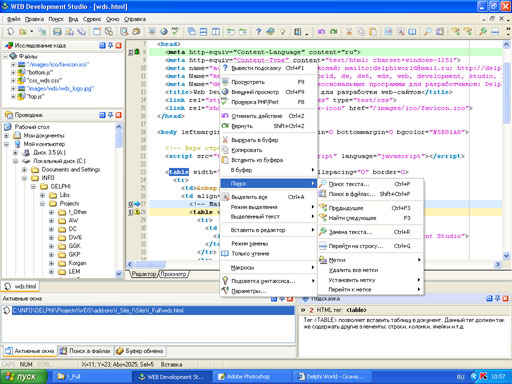Viewport: 512px width, 384px height.
Task: Select the DELPHI folder in explorer tree
Action: [x=60, y=186]
